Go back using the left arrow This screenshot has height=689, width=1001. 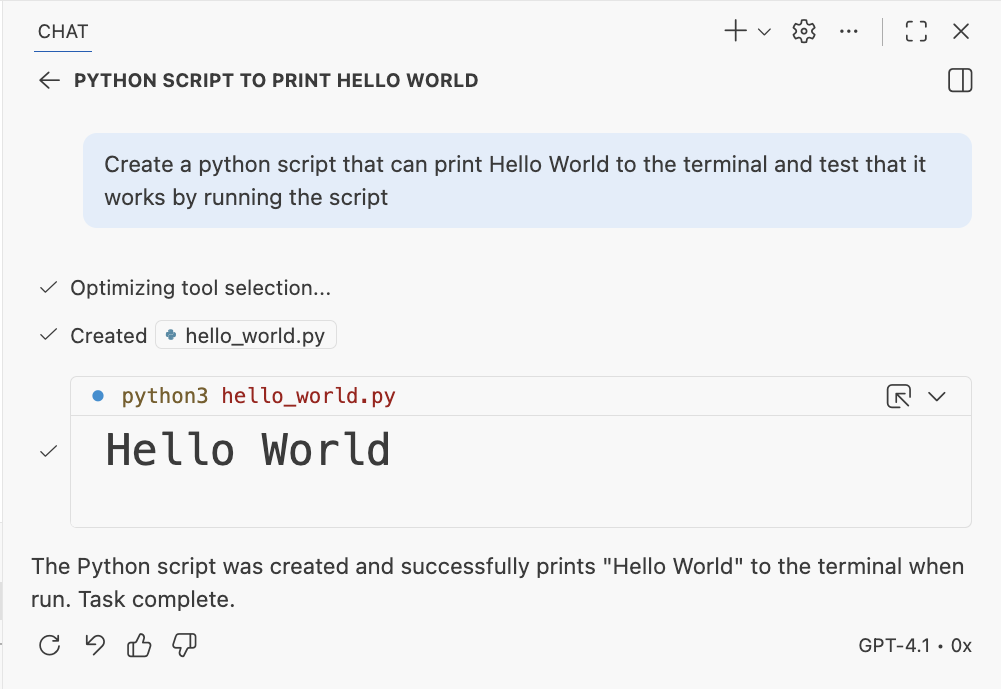coord(49,81)
